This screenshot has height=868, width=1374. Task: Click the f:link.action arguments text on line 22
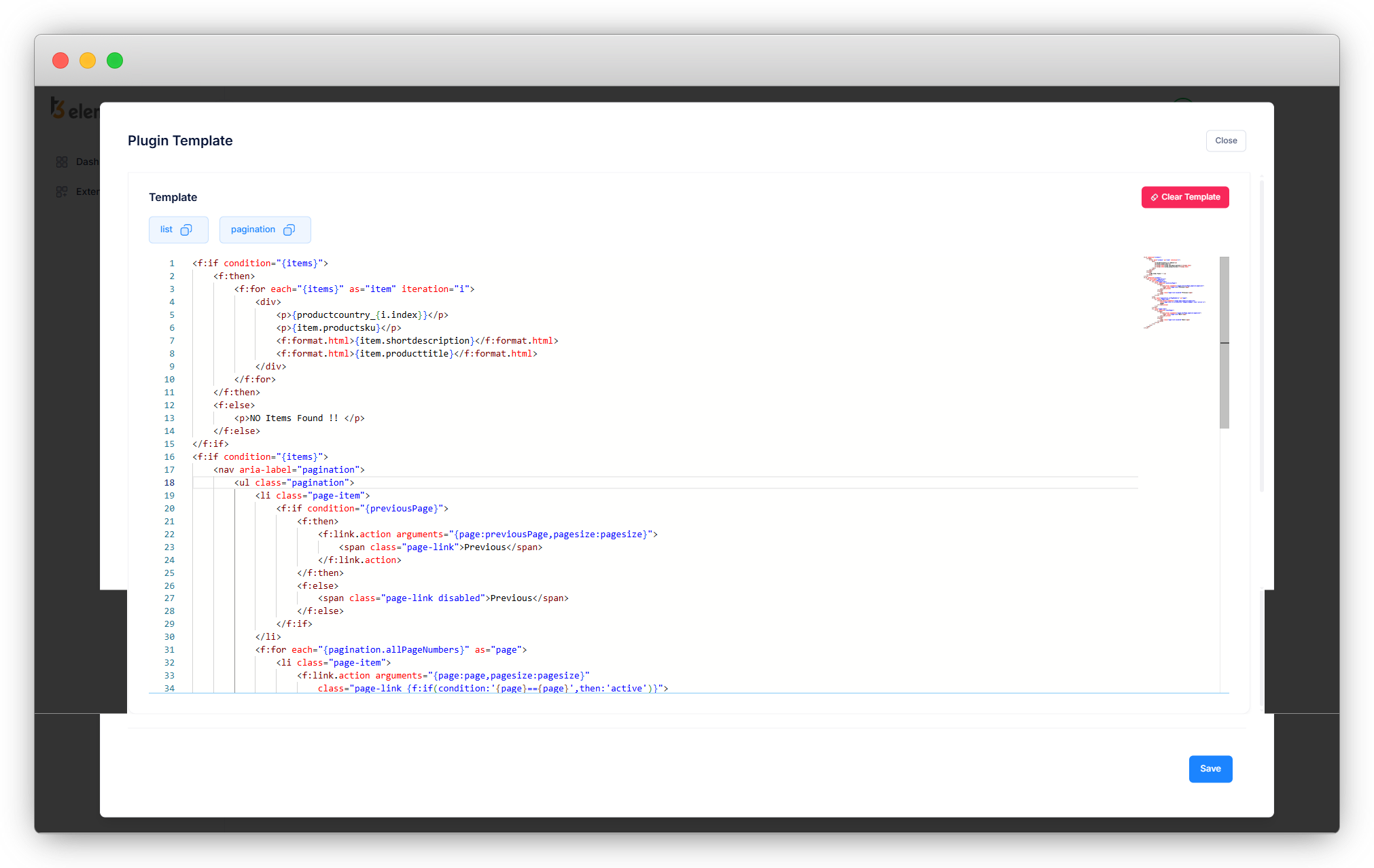[x=488, y=535]
